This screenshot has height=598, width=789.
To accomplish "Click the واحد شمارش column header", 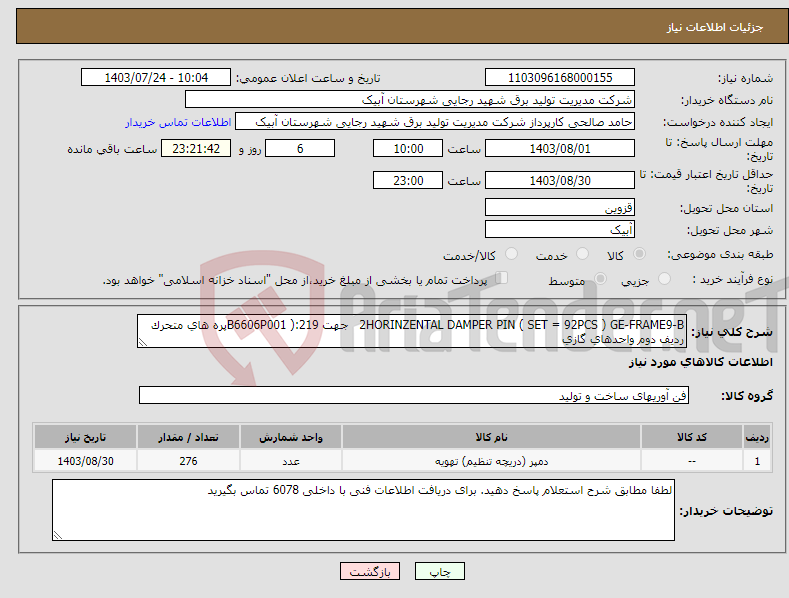I will point(291,437).
